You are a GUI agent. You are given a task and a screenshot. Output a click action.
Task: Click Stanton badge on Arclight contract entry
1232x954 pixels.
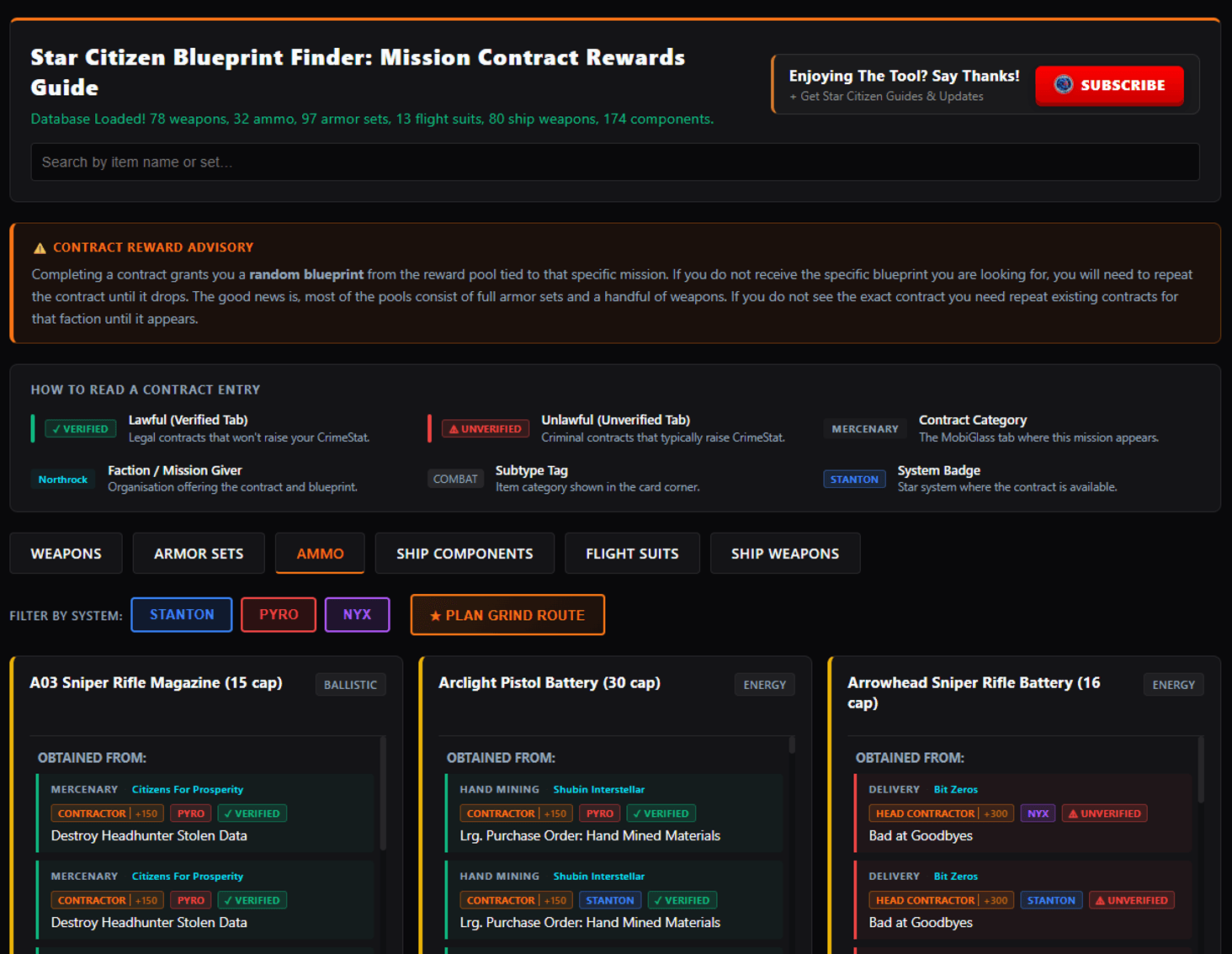point(610,900)
